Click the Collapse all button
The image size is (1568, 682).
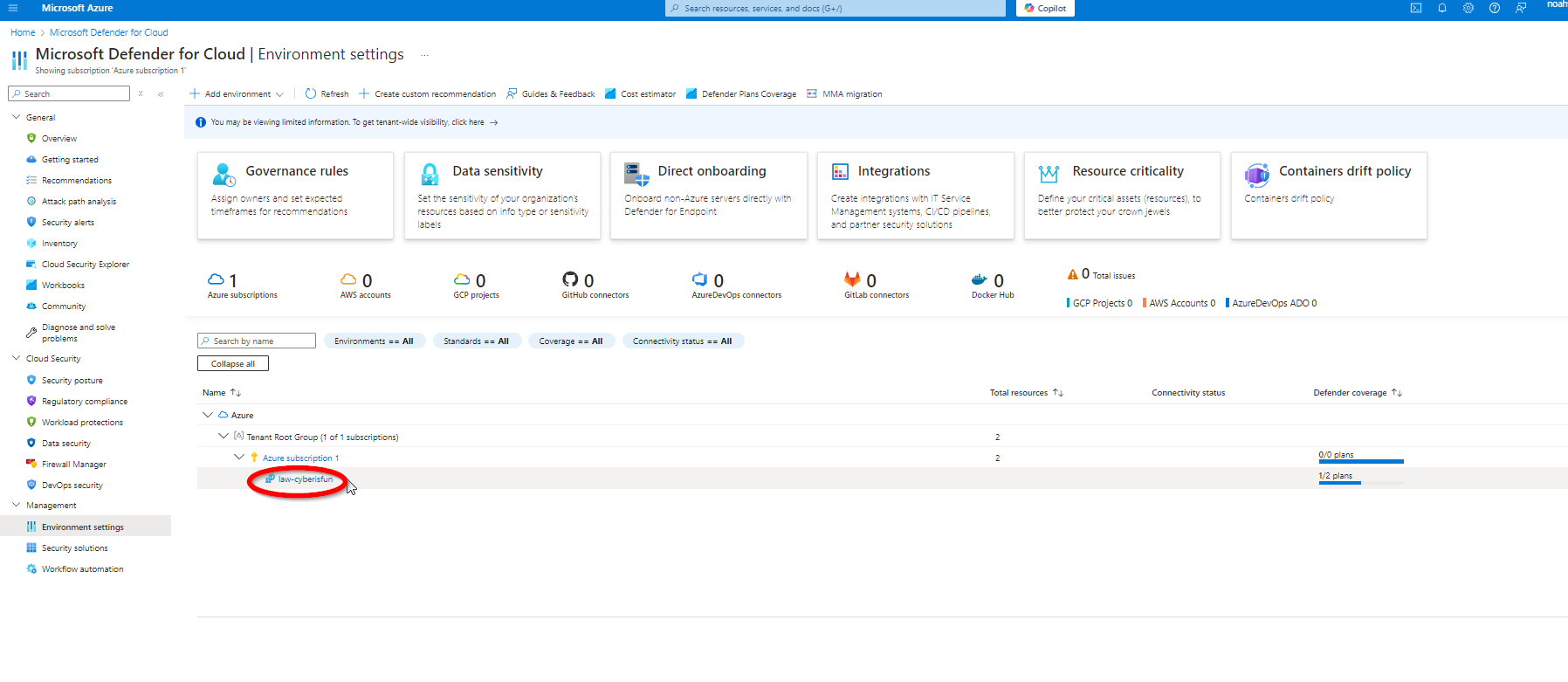tap(233, 363)
